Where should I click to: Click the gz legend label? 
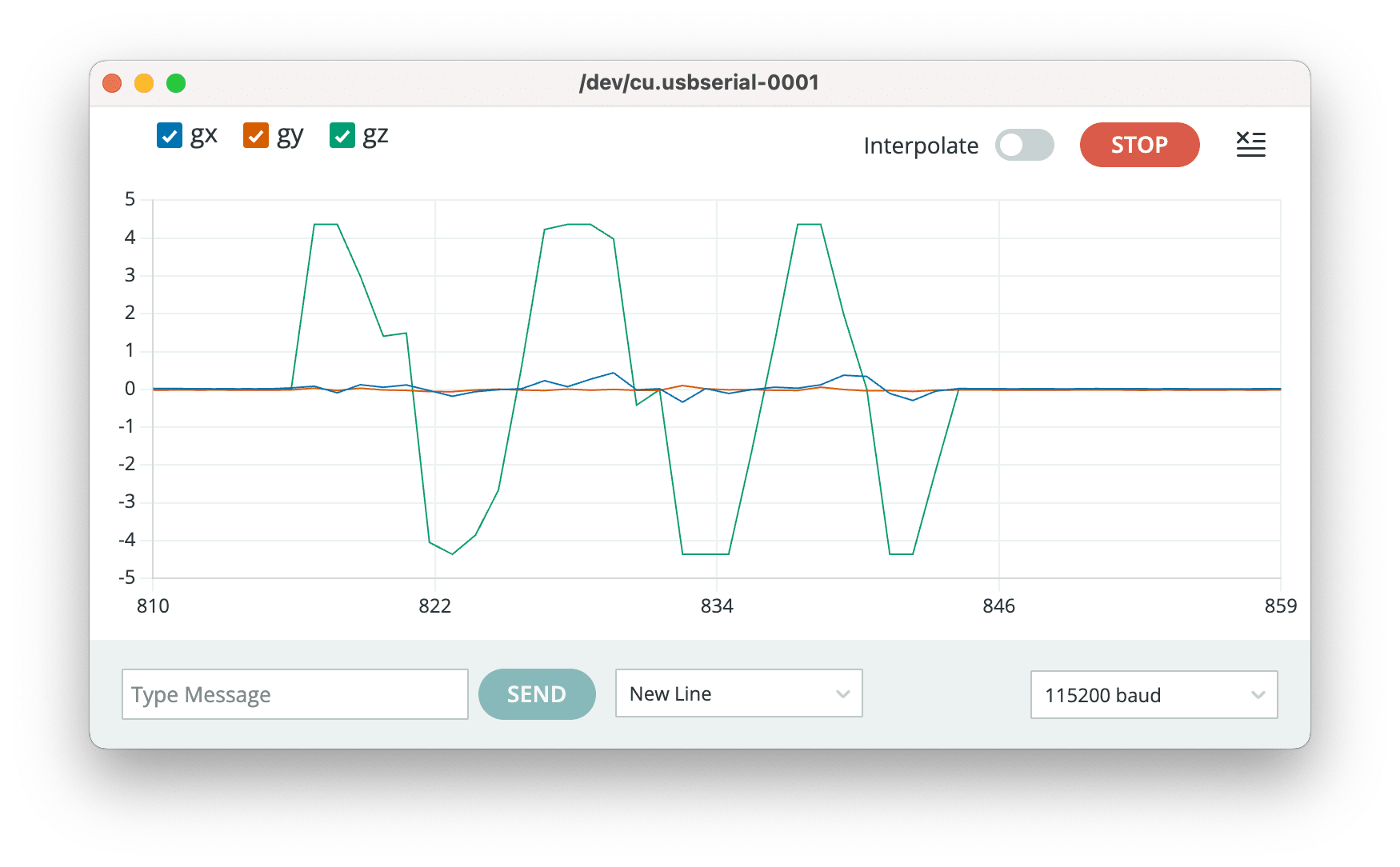coord(375,136)
